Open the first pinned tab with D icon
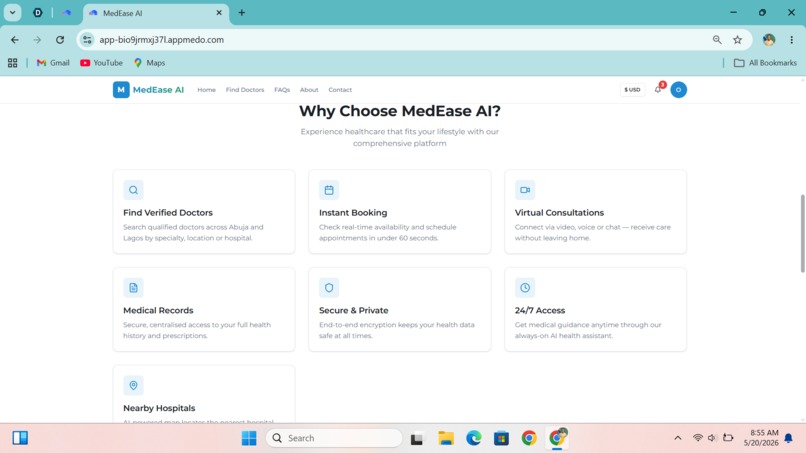The height and width of the screenshot is (453, 806). [38, 13]
